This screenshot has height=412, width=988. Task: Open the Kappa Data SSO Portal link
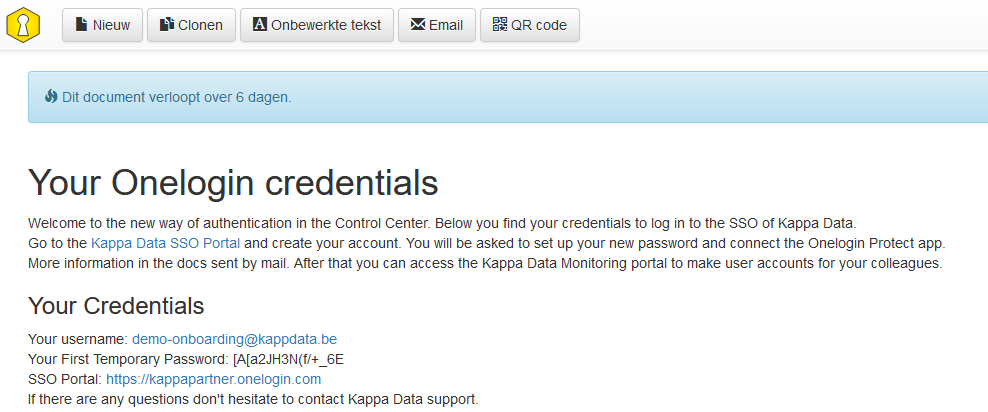click(x=166, y=243)
